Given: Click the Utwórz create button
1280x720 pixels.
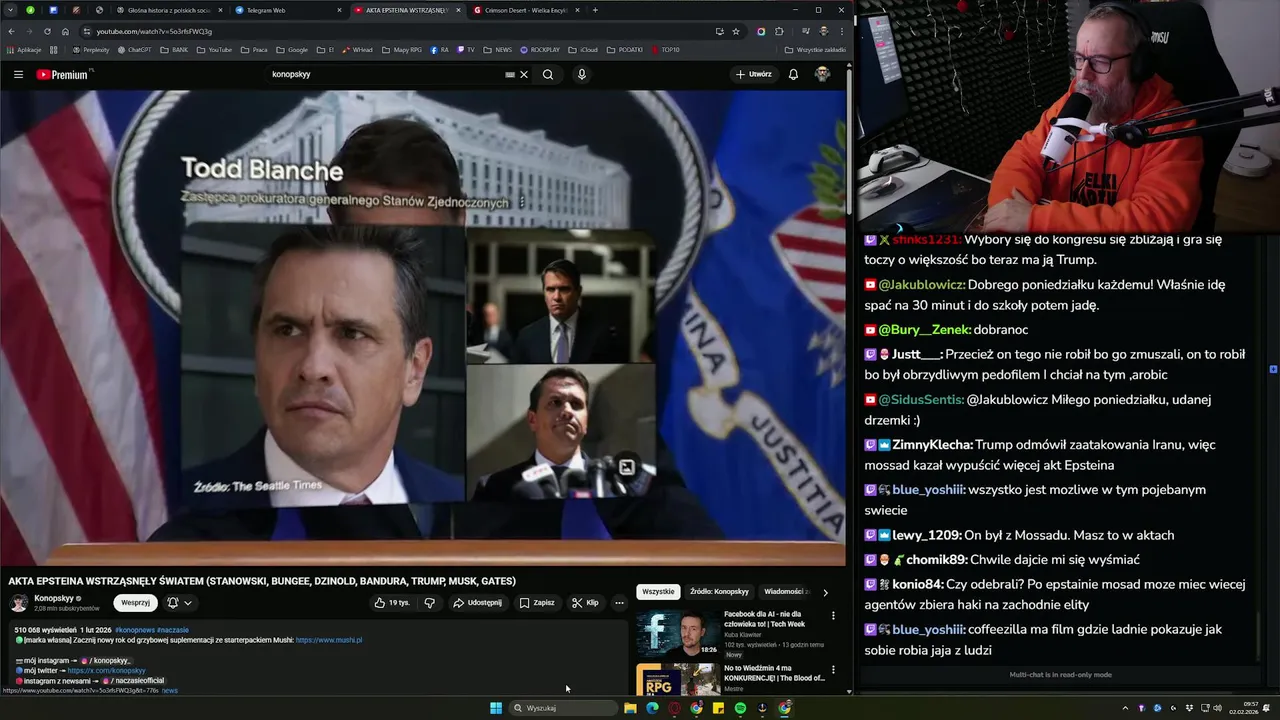Looking at the screenshot, I should (x=754, y=74).
